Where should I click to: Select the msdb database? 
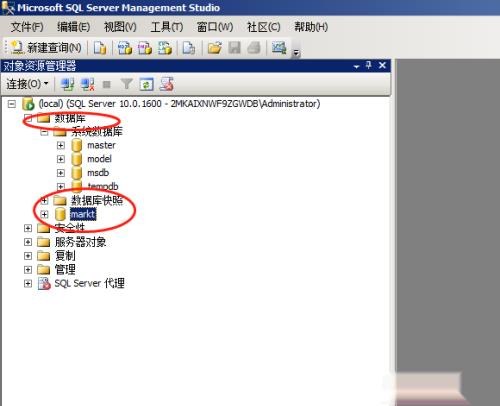tap(98, 173)
